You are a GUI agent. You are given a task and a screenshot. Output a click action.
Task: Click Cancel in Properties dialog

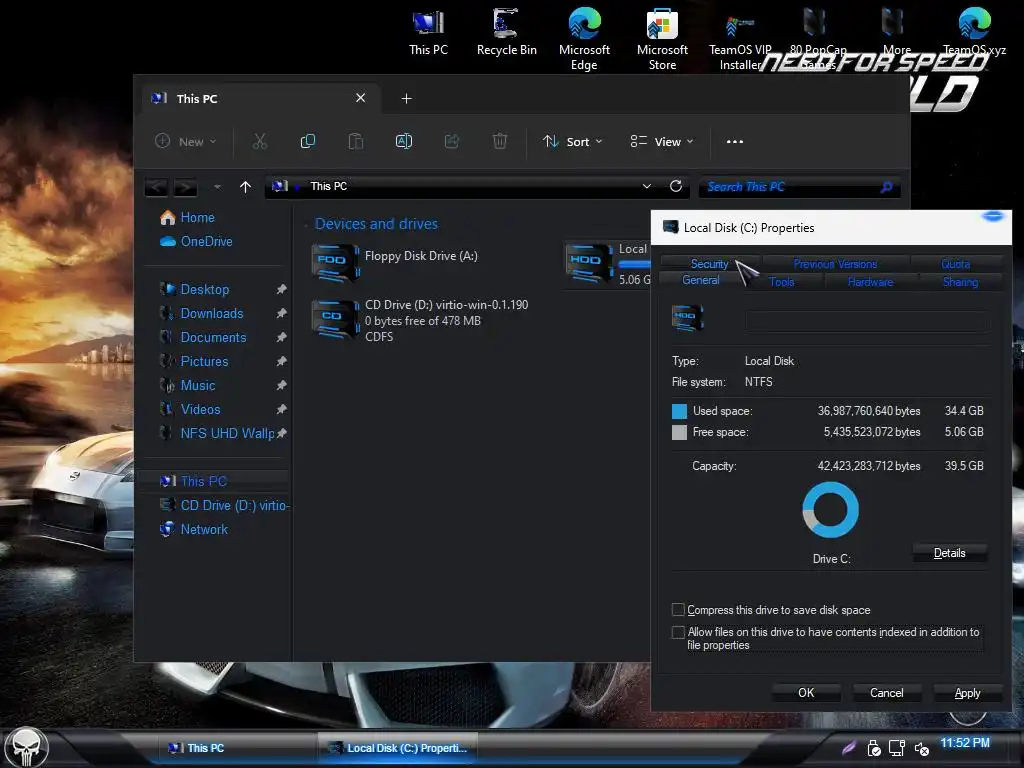(x=886, y=692)
